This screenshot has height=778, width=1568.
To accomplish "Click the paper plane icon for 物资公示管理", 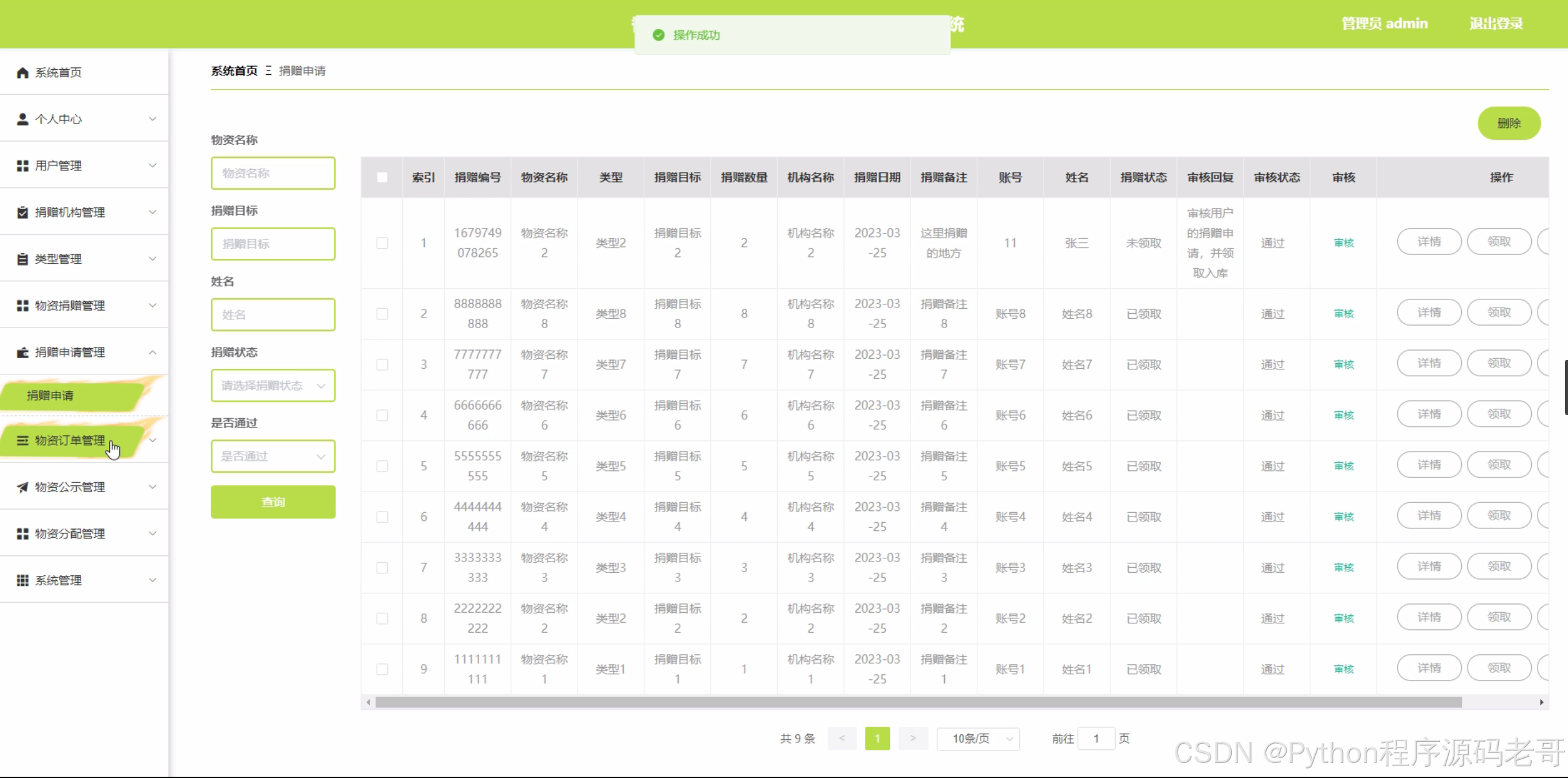I will [22, 487].
